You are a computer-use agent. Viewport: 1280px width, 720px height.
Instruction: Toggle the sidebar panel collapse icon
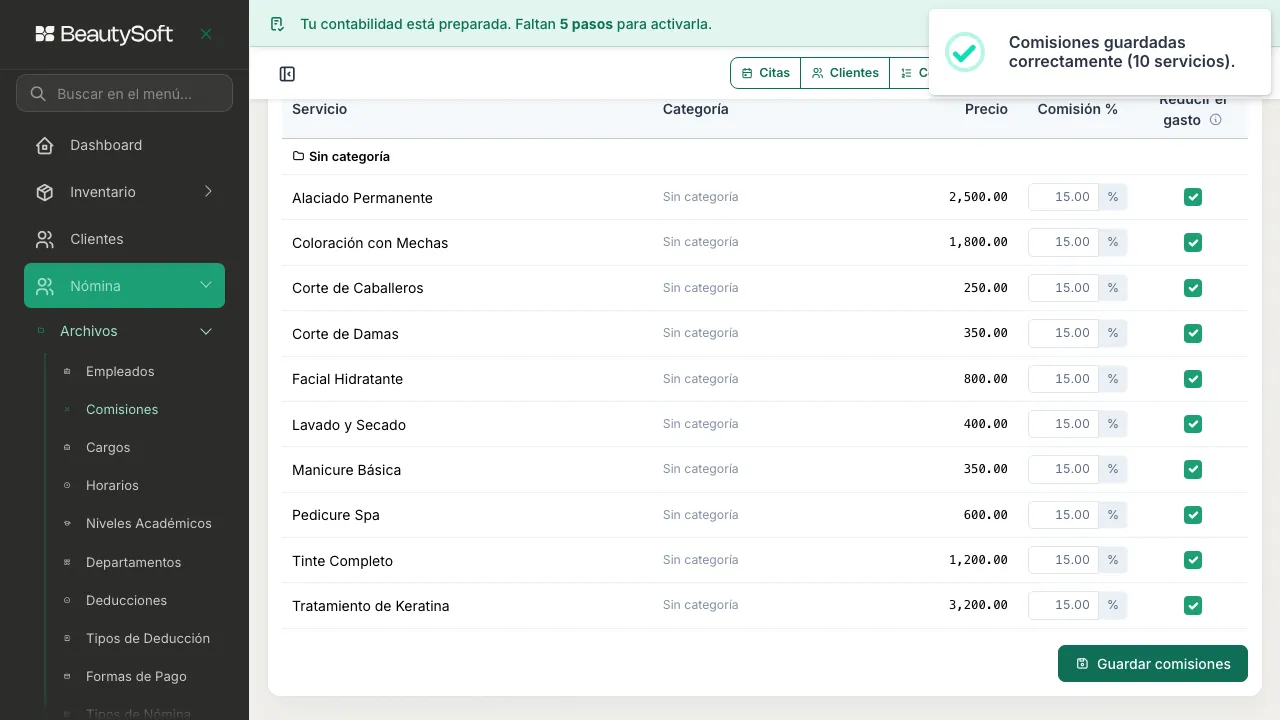point(287,74)
